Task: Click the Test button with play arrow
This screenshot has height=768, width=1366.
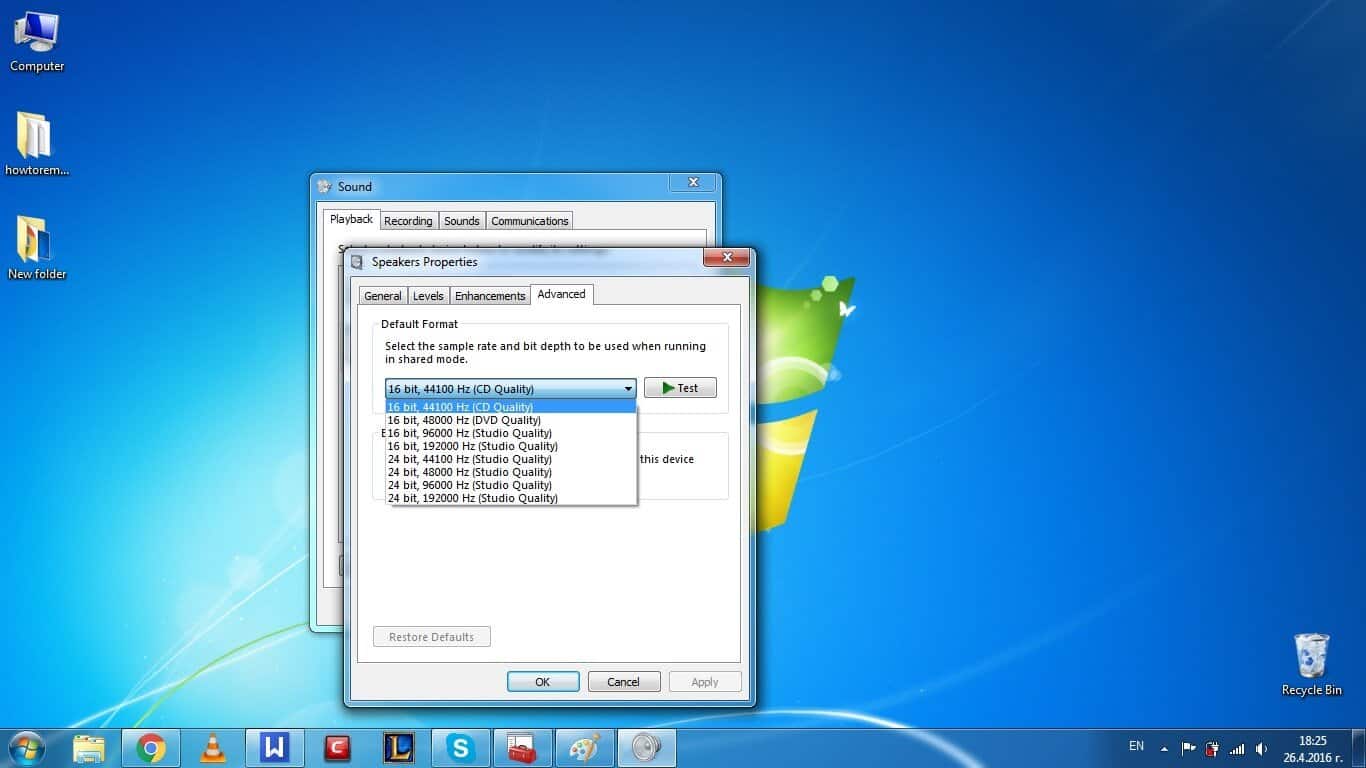Action: click(x=680, y=388)
